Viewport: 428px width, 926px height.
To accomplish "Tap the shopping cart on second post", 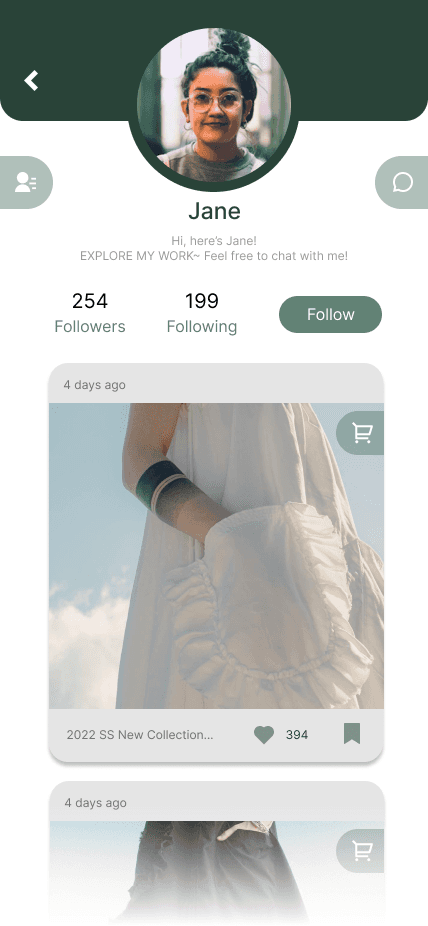I will pyautogui.click(x=361, y=851).
